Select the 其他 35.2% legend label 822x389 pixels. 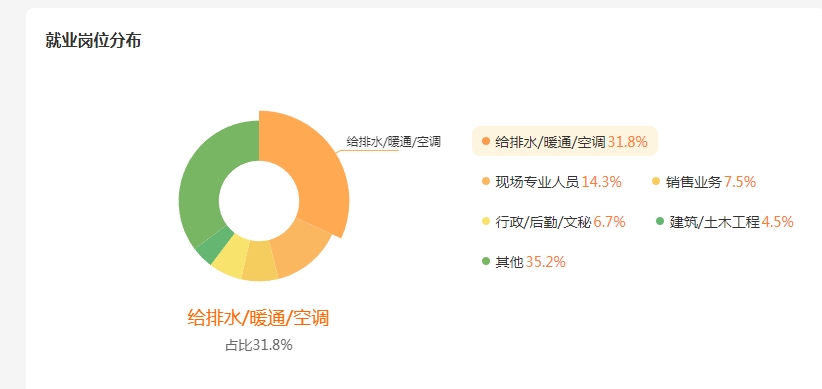pos(524,262)
